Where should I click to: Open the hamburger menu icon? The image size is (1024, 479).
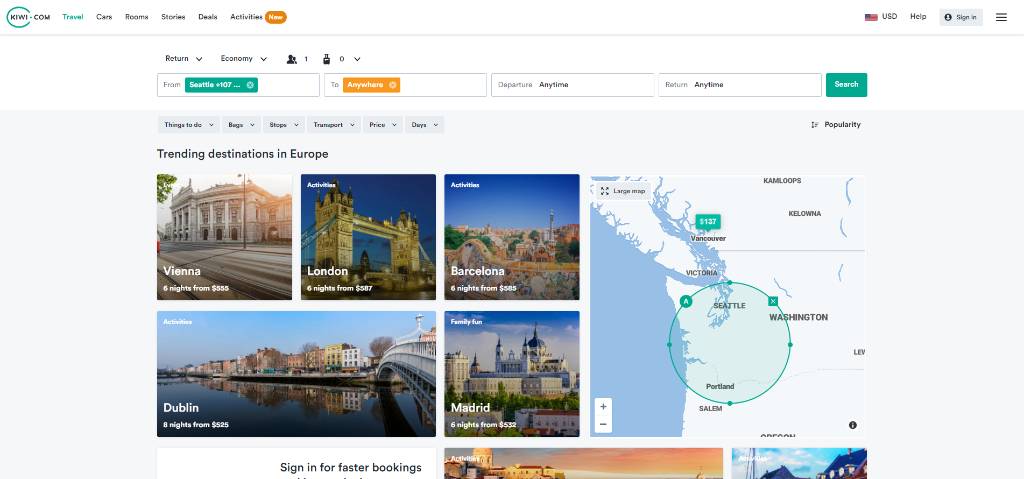1001,18
